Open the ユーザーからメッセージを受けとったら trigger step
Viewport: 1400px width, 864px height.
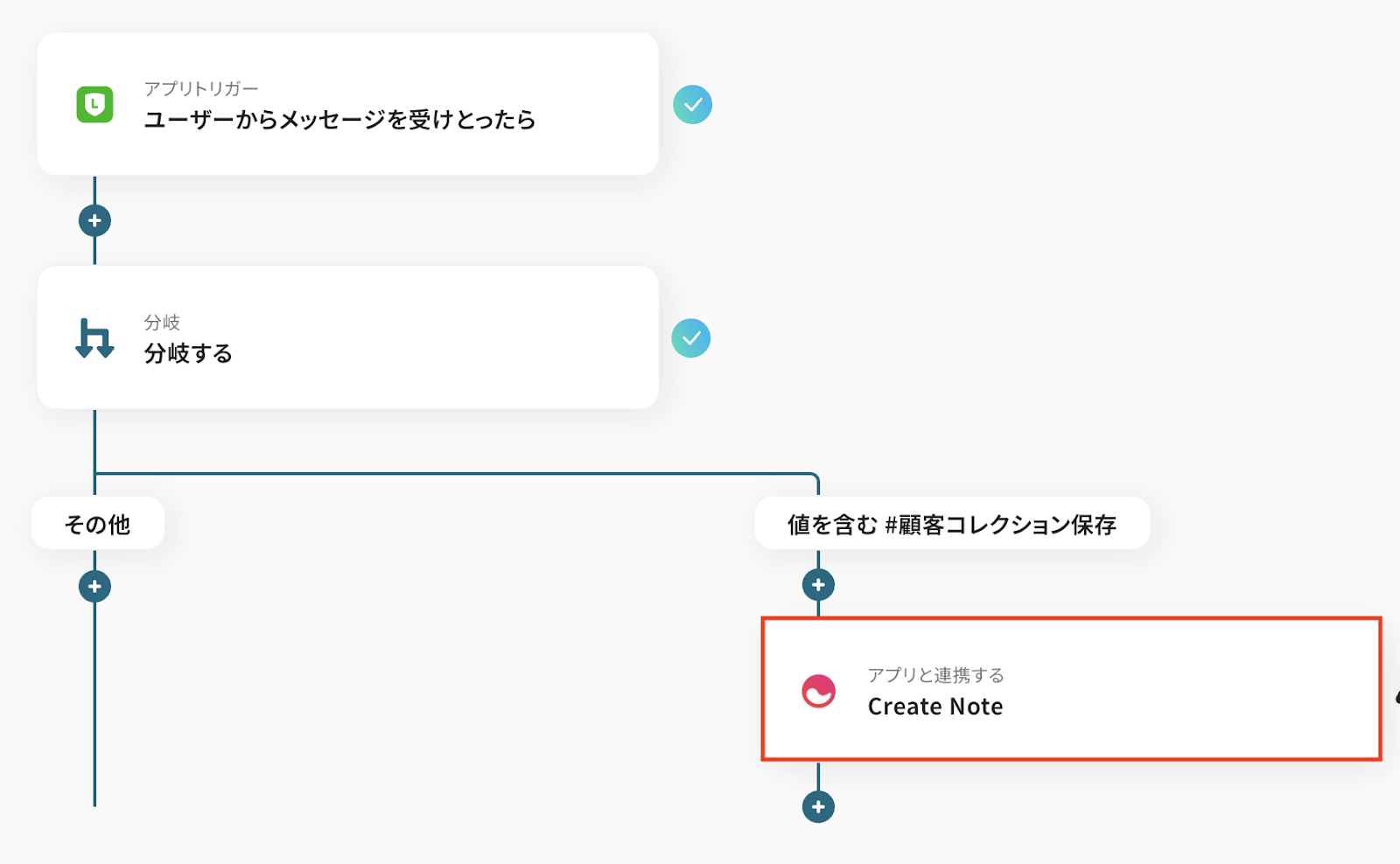point(339,120)
